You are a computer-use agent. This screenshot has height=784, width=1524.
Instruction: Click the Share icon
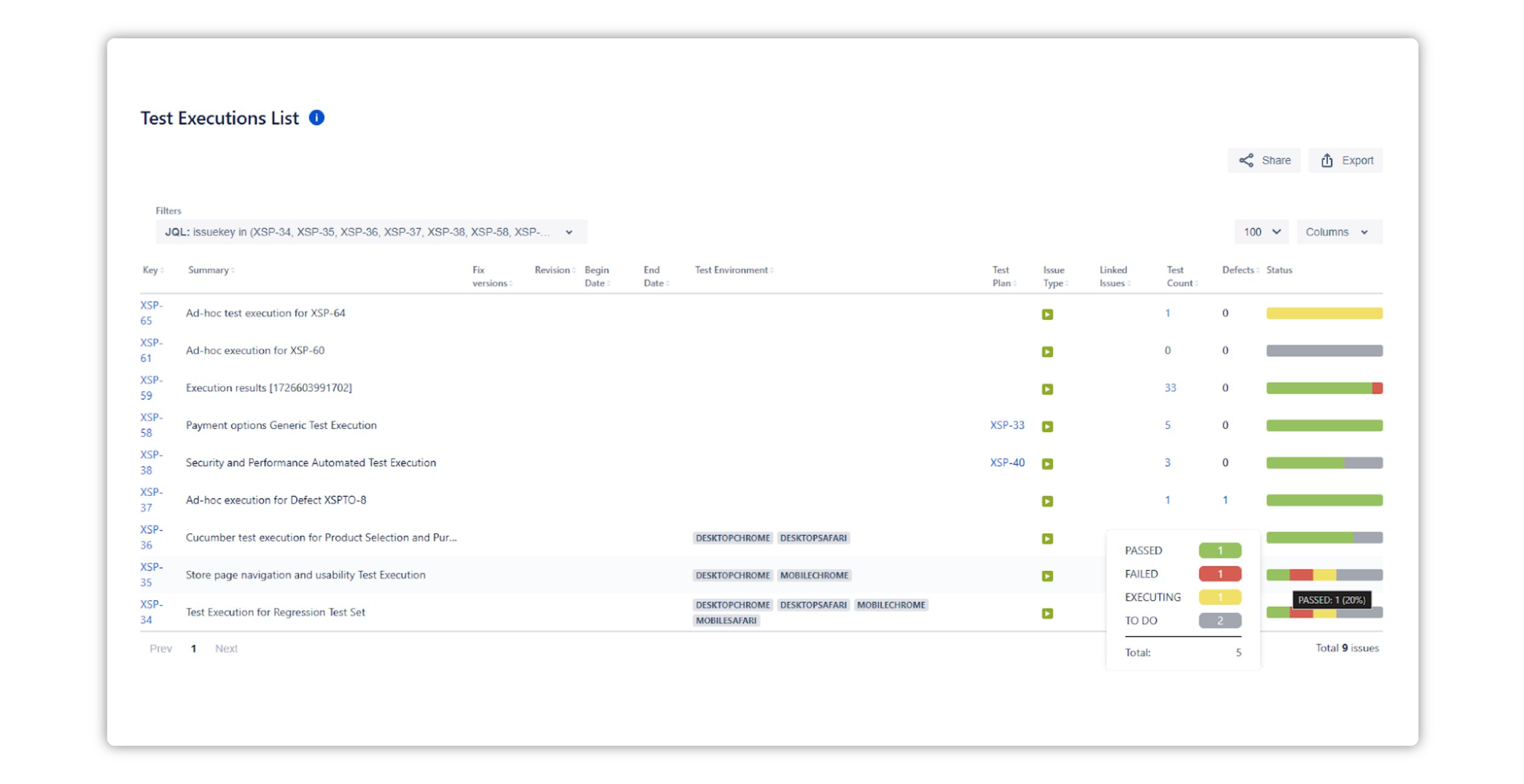pos(1247,160)
